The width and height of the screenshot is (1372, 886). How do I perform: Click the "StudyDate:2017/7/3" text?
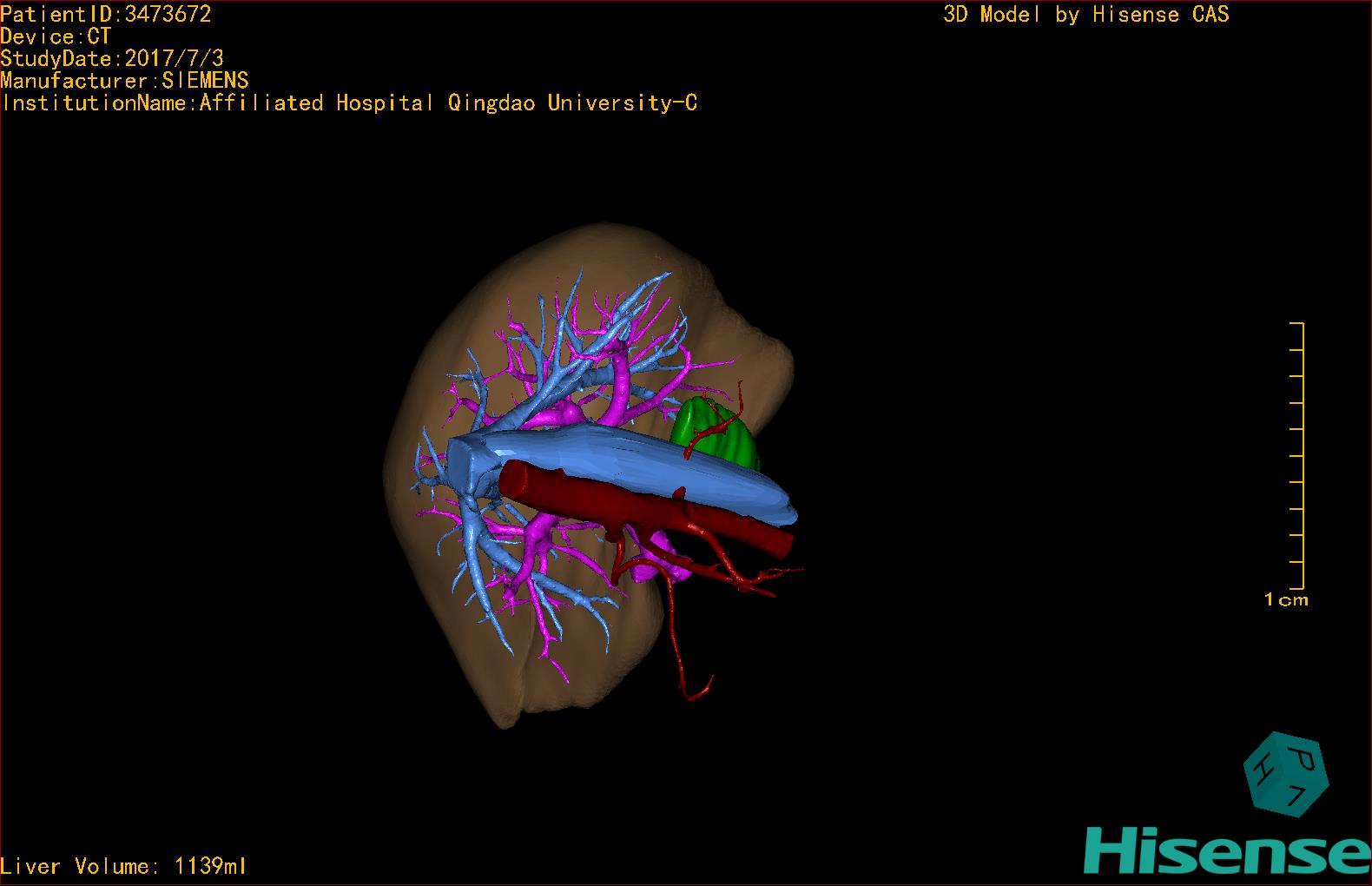pyautogui.click(x=112, y=58)
